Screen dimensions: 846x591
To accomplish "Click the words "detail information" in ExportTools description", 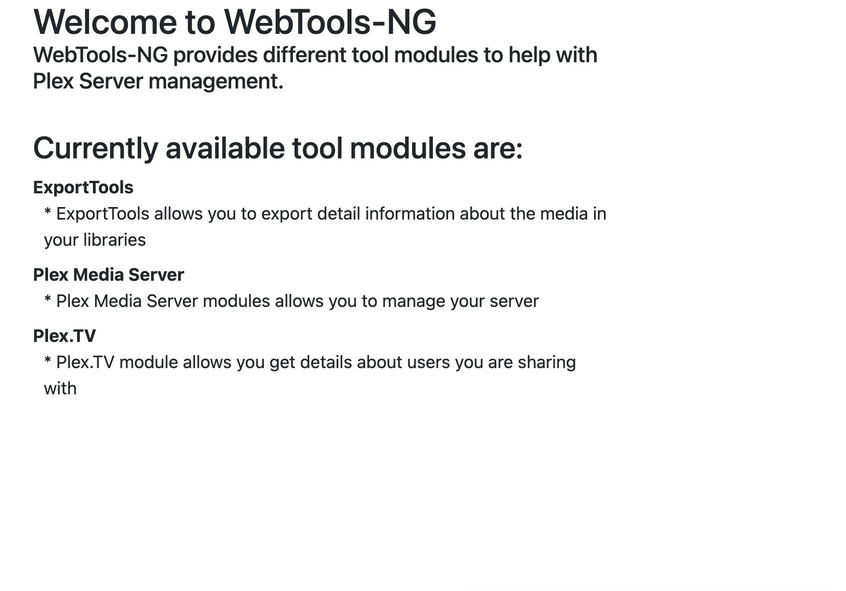I will click(405, 214).
